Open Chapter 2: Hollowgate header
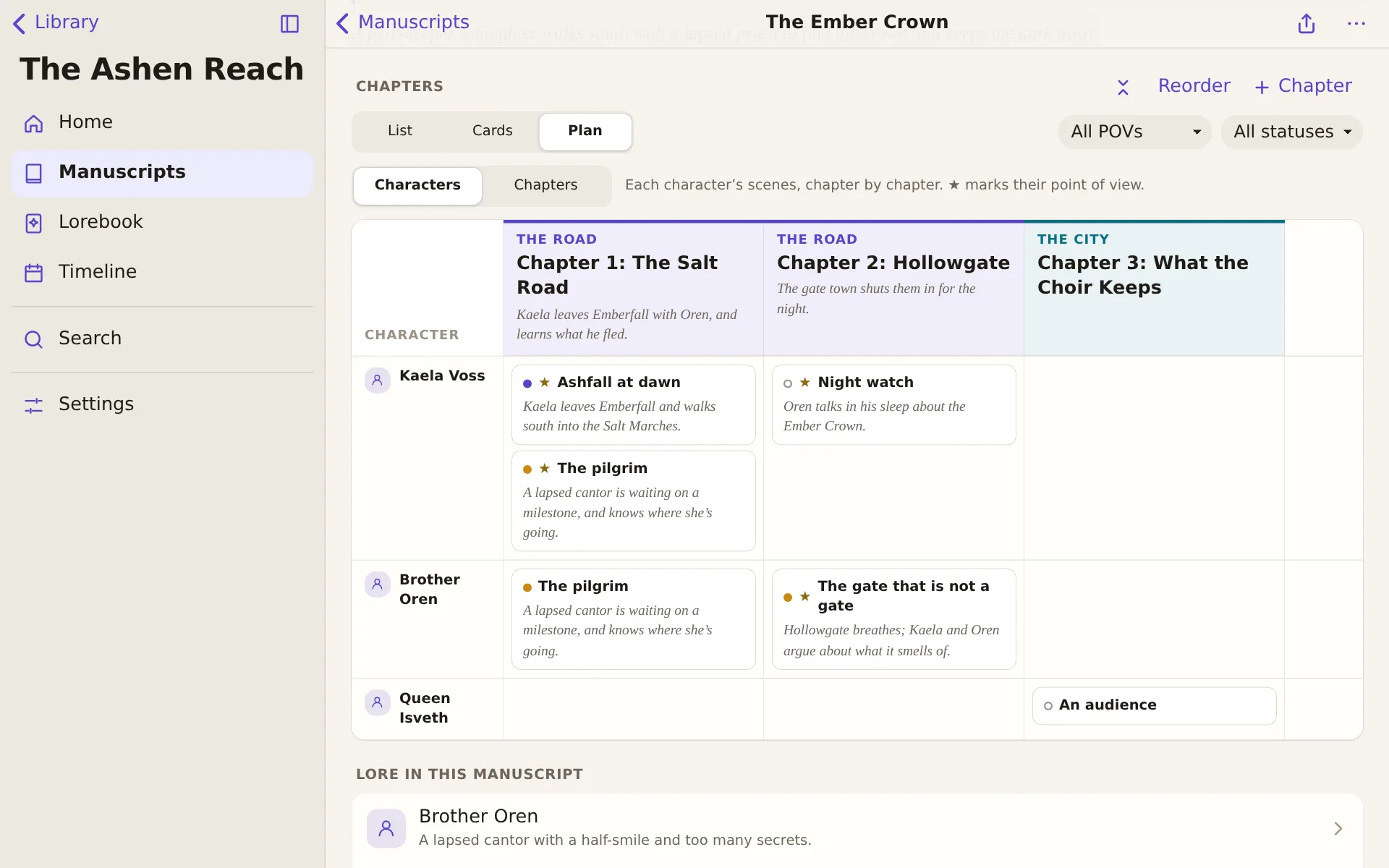The width and height of the screenshot is (1389, 868). pos(893,289)
